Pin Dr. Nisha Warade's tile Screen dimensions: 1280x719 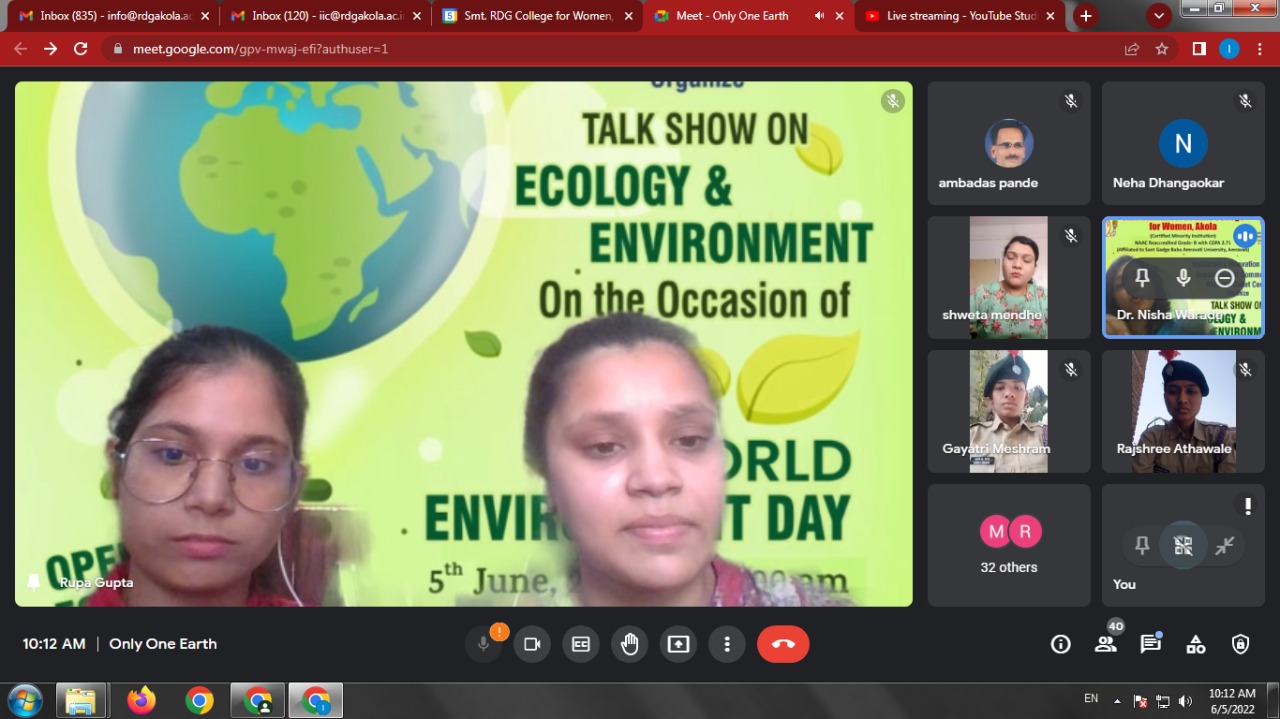coord(1142,278)
